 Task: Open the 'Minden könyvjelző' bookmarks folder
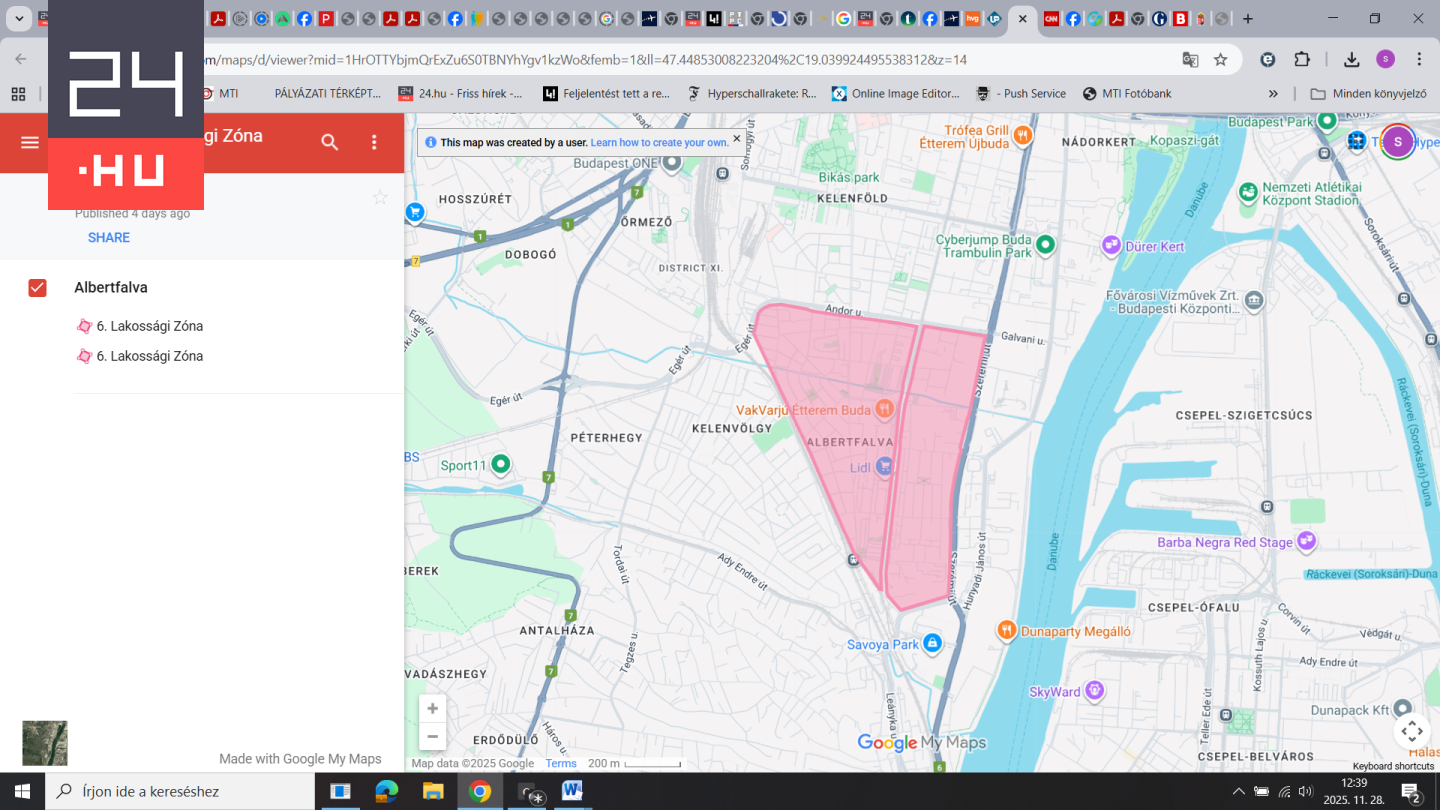(1368, 94)
